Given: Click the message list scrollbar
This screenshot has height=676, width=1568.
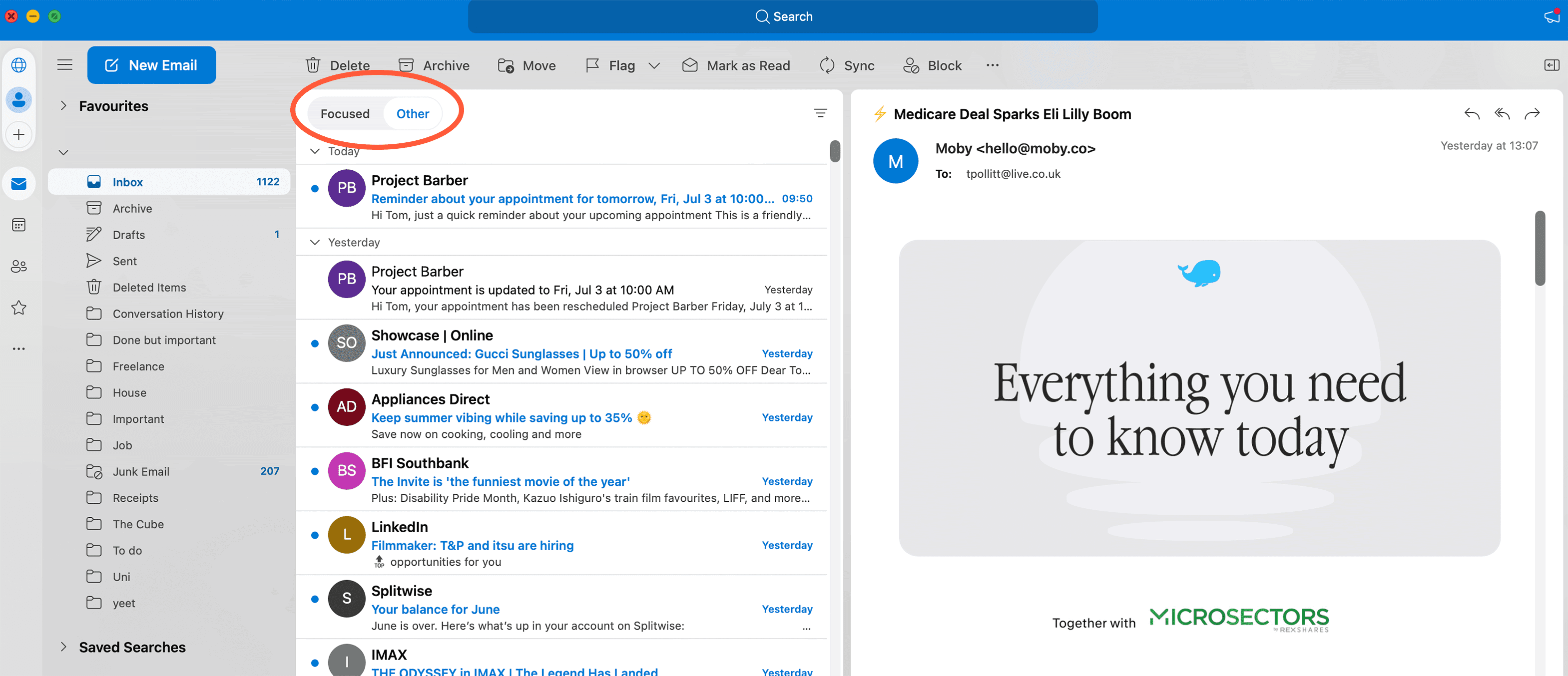Looking at the screenshot, I should coord(835,151).
